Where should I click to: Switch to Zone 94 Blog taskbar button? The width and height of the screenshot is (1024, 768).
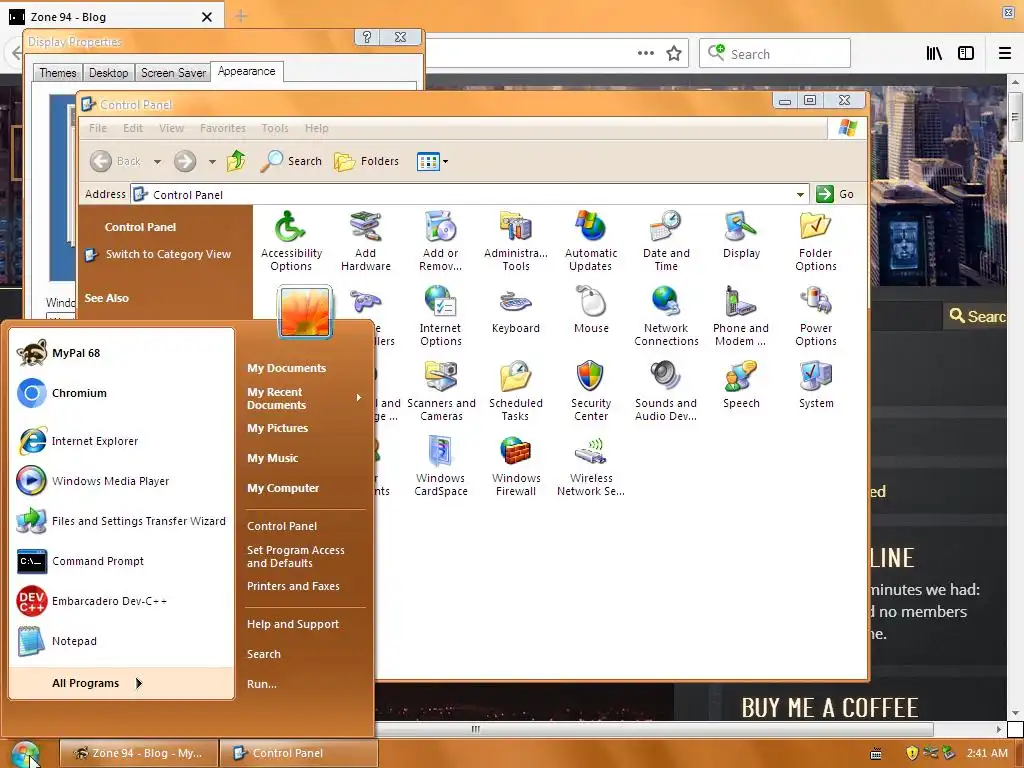(x=138, y=753)
